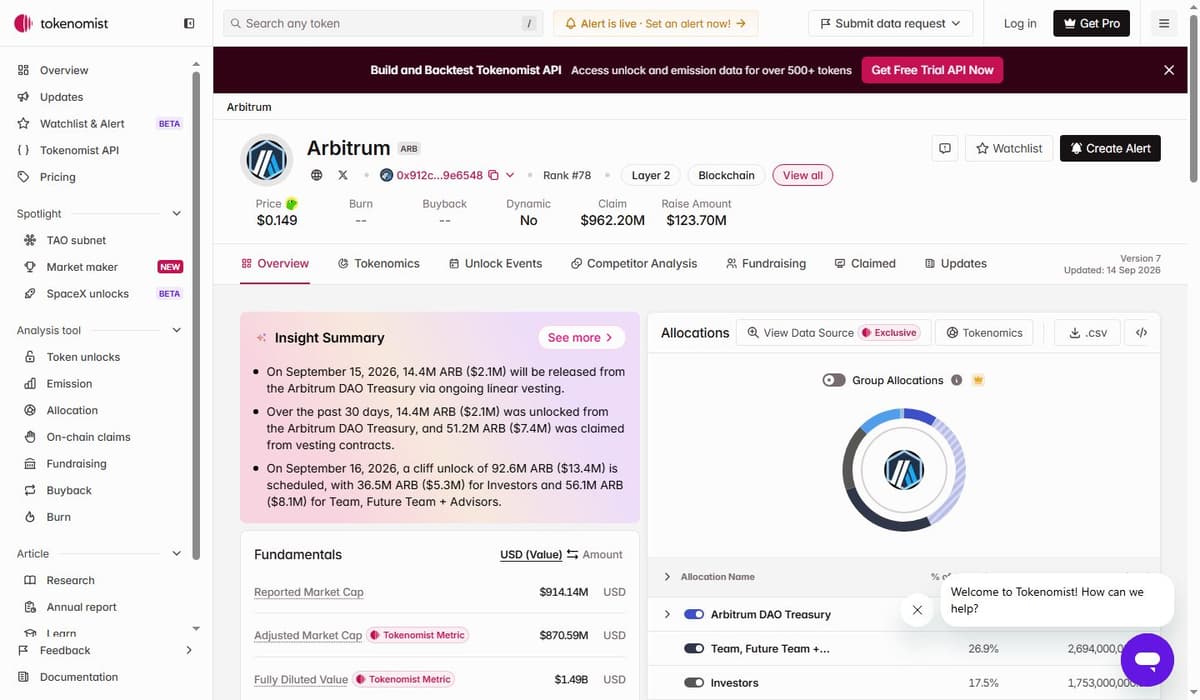Download allocations .csv file
1200x700 pixels.
[1087, 333]
